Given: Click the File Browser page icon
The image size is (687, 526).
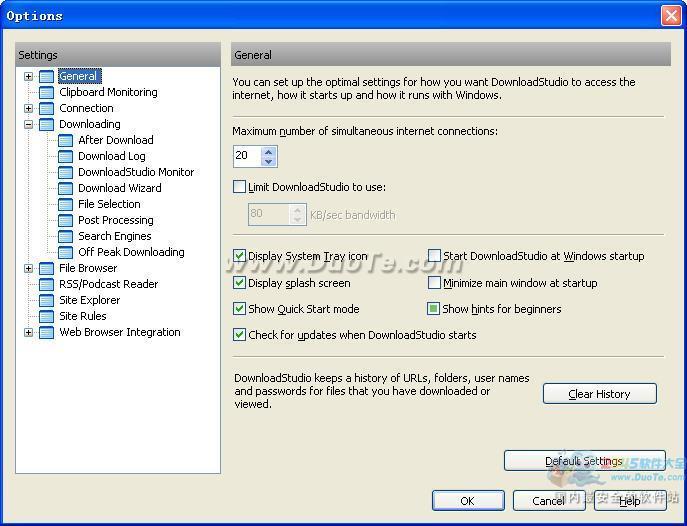Looking at the screenshot, I should click(46, 268).
